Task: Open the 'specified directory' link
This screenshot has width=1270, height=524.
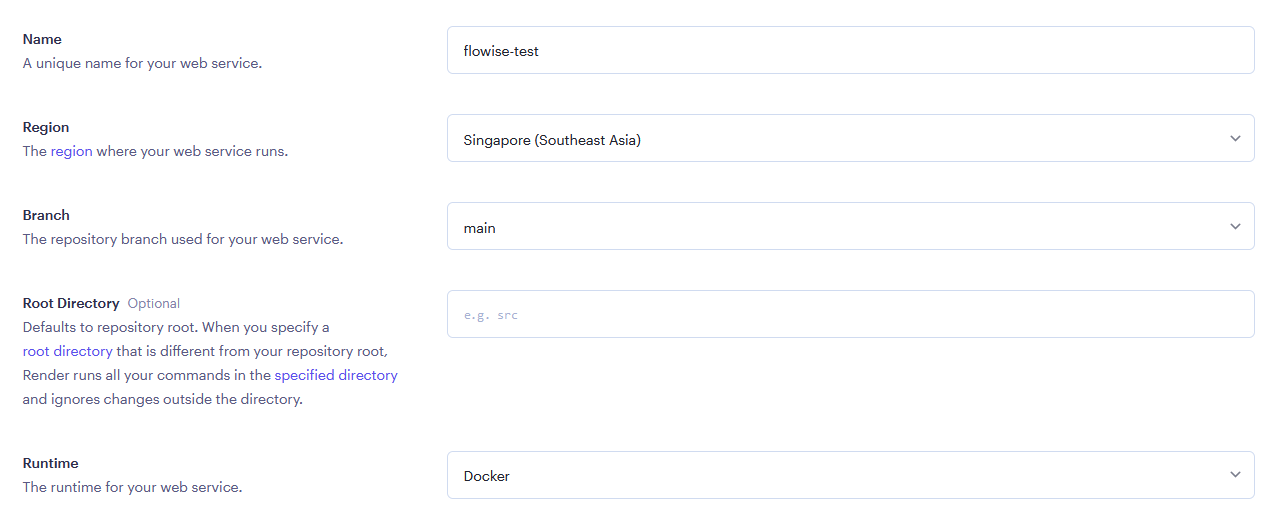Action: point(336,375)
